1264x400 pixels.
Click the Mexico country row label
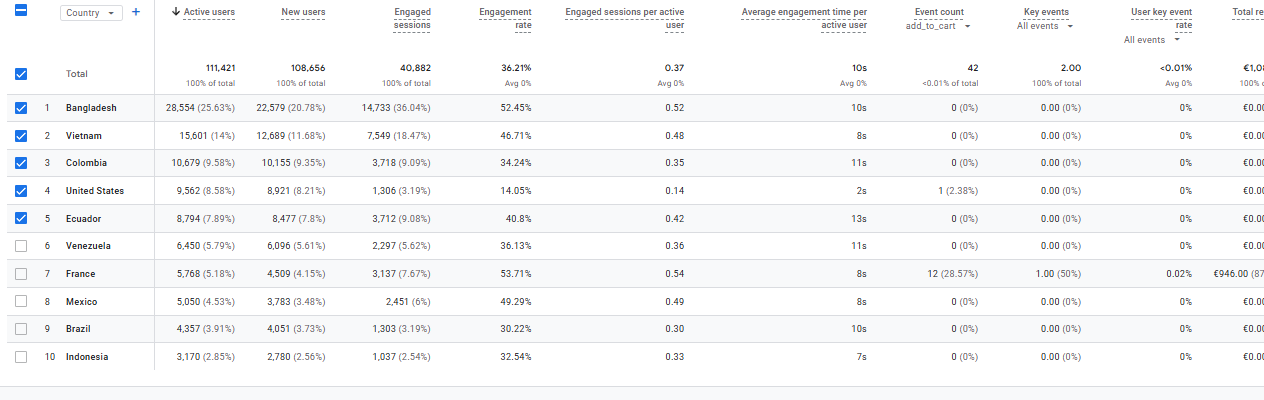(x=81, y=302)
